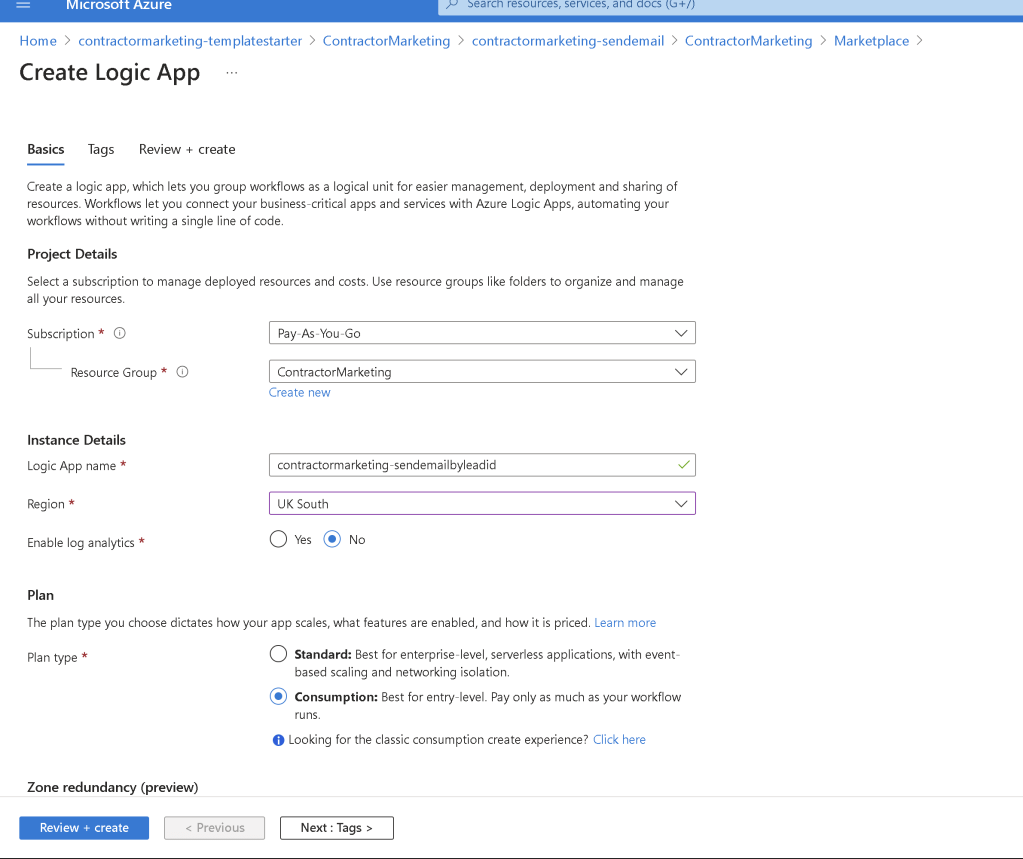This screenshot has width=1023, height=859.
Task: Click the green validation checkmark in name field
Action: 683,465
